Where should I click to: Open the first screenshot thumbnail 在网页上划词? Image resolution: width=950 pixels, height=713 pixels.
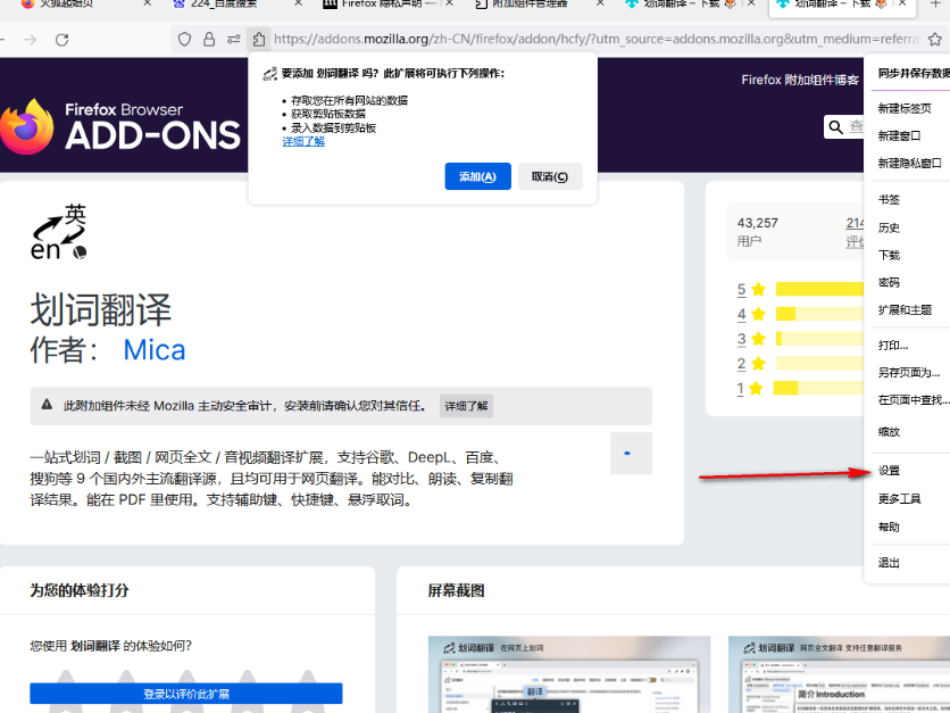(569, 674)
